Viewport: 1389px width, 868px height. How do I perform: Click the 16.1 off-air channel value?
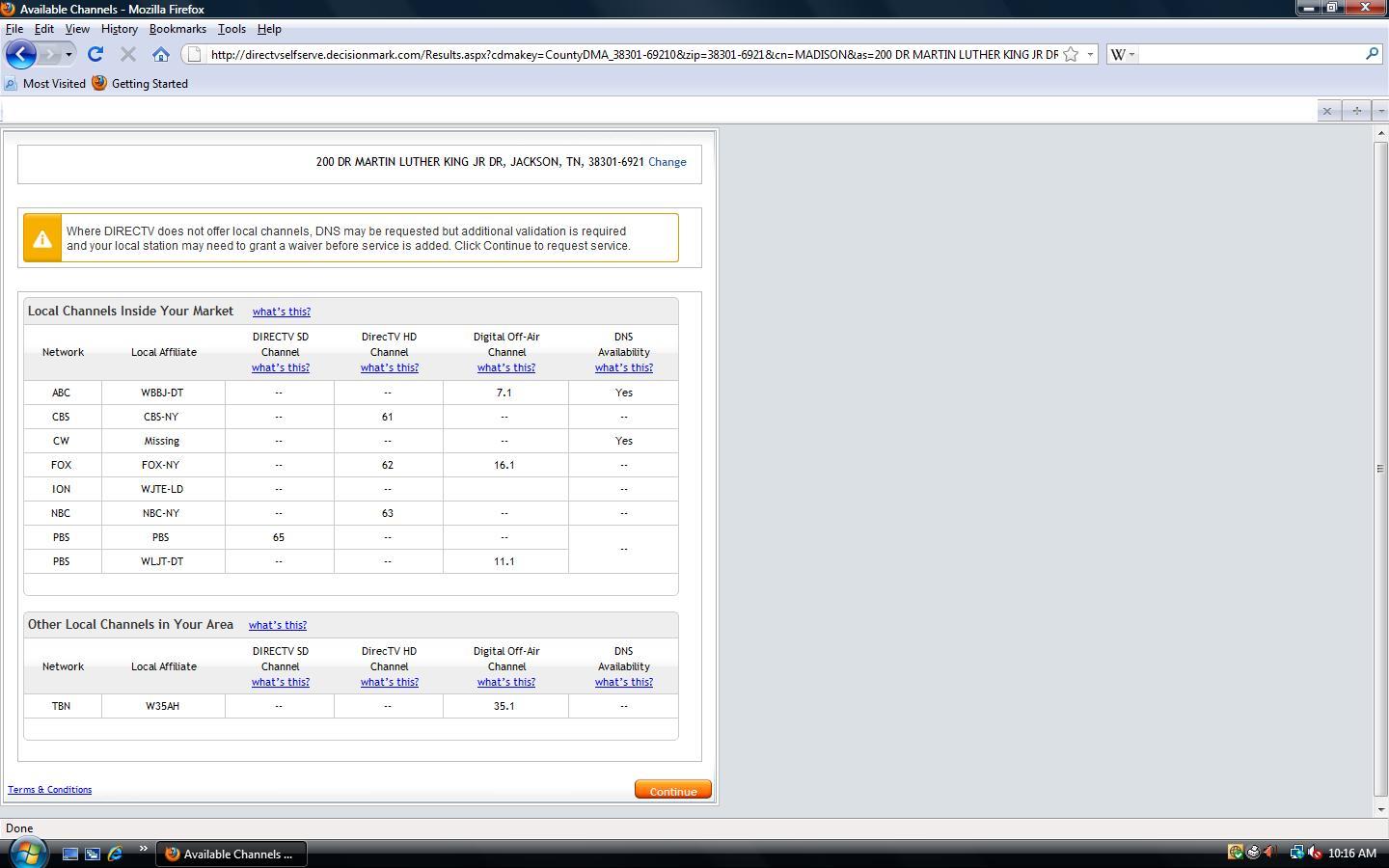(504, 465)
